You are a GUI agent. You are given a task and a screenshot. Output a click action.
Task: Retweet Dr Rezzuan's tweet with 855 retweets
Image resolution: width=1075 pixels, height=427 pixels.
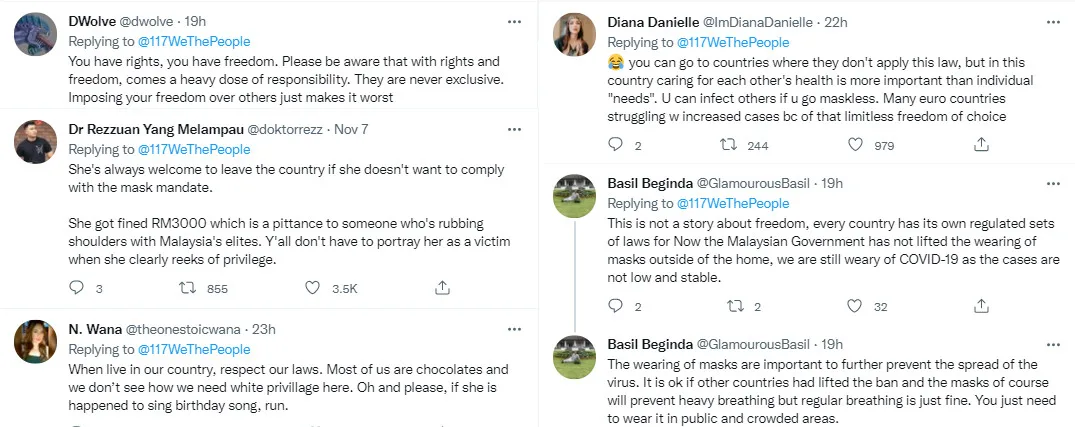pos(187,288)
